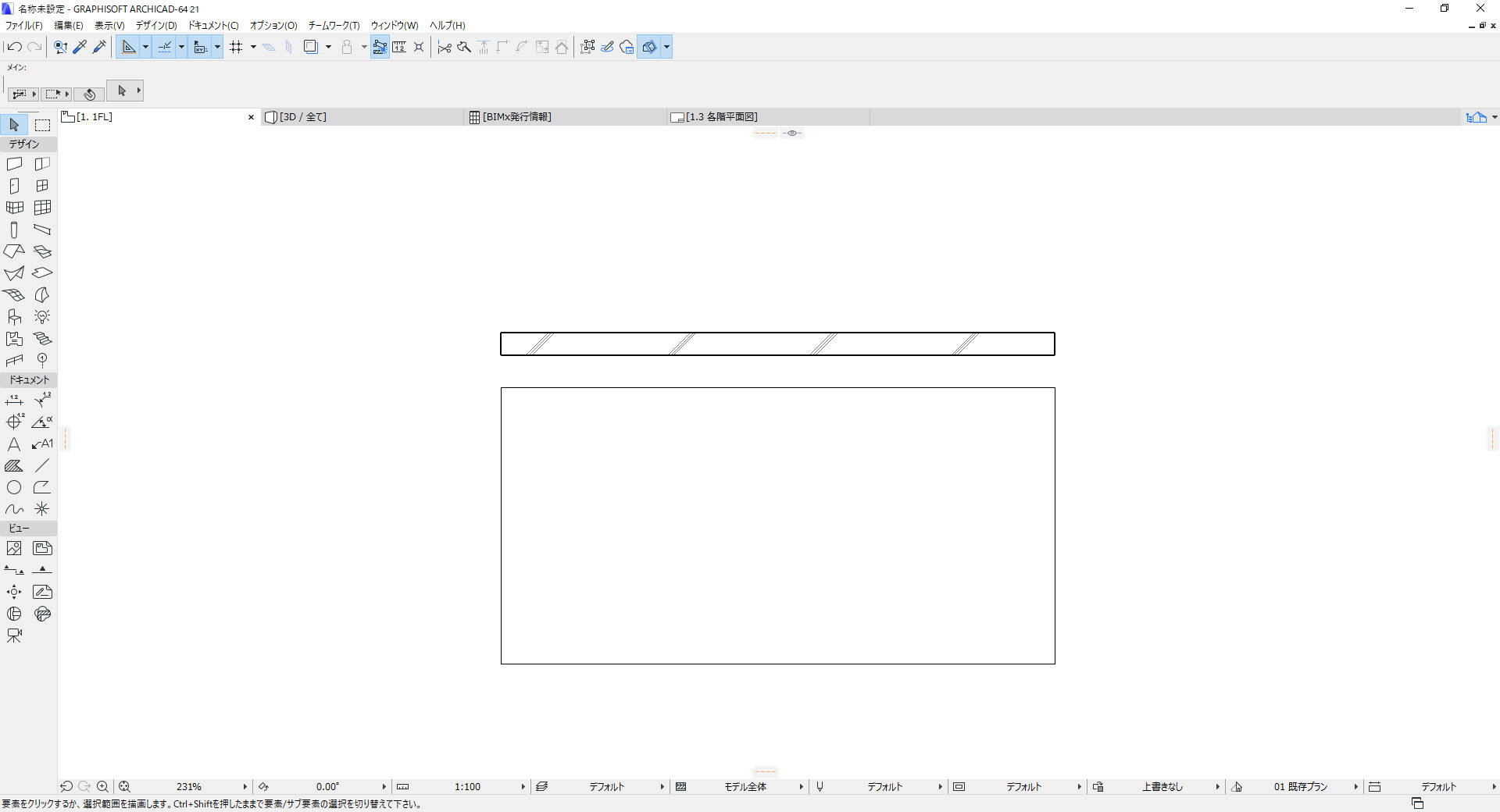The image size is (1500, 812).
Task: Select the Slab tool
Action: point(42,273)
